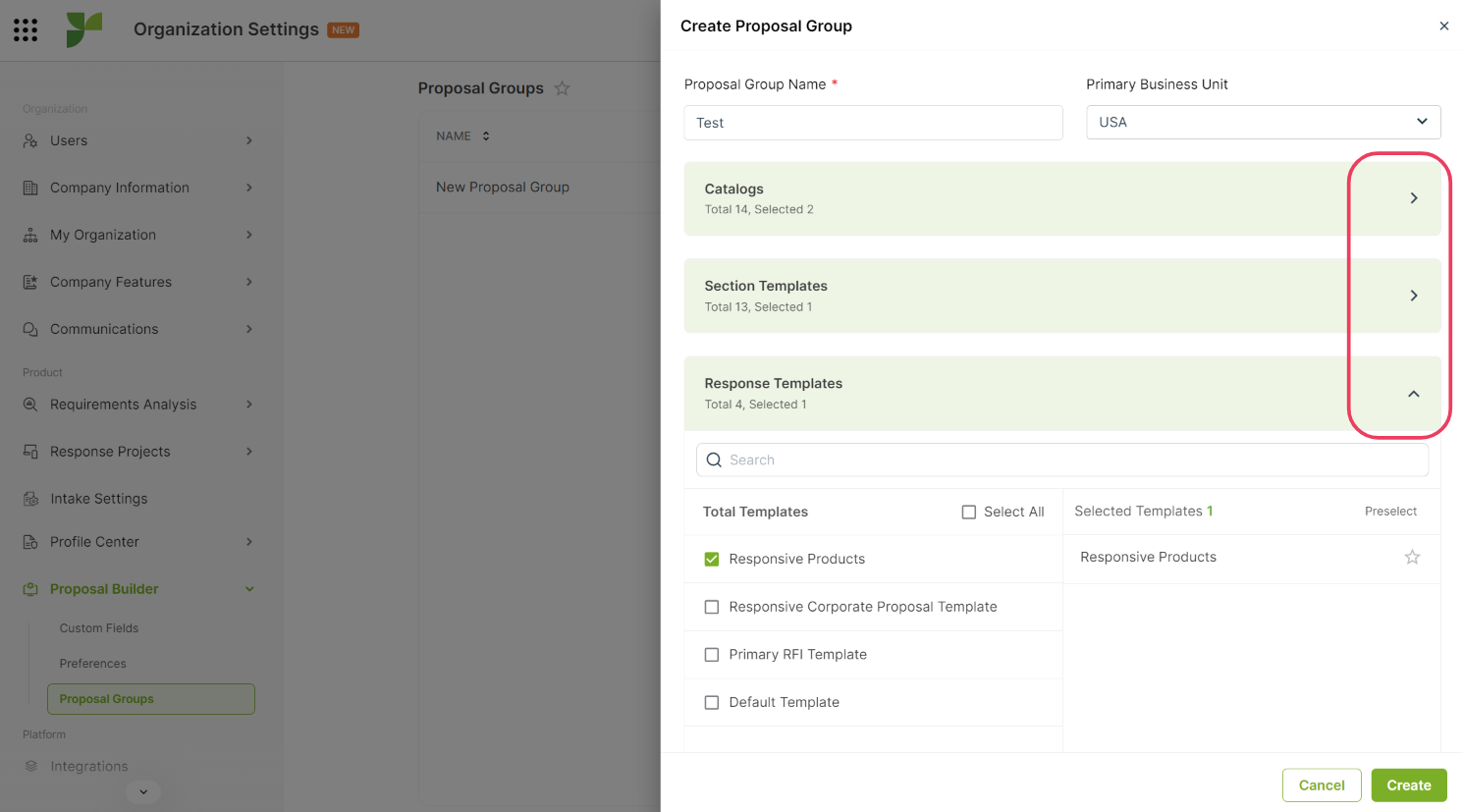
Task: Expand the My Organization arrow
Action: click(x=249, y=235)
